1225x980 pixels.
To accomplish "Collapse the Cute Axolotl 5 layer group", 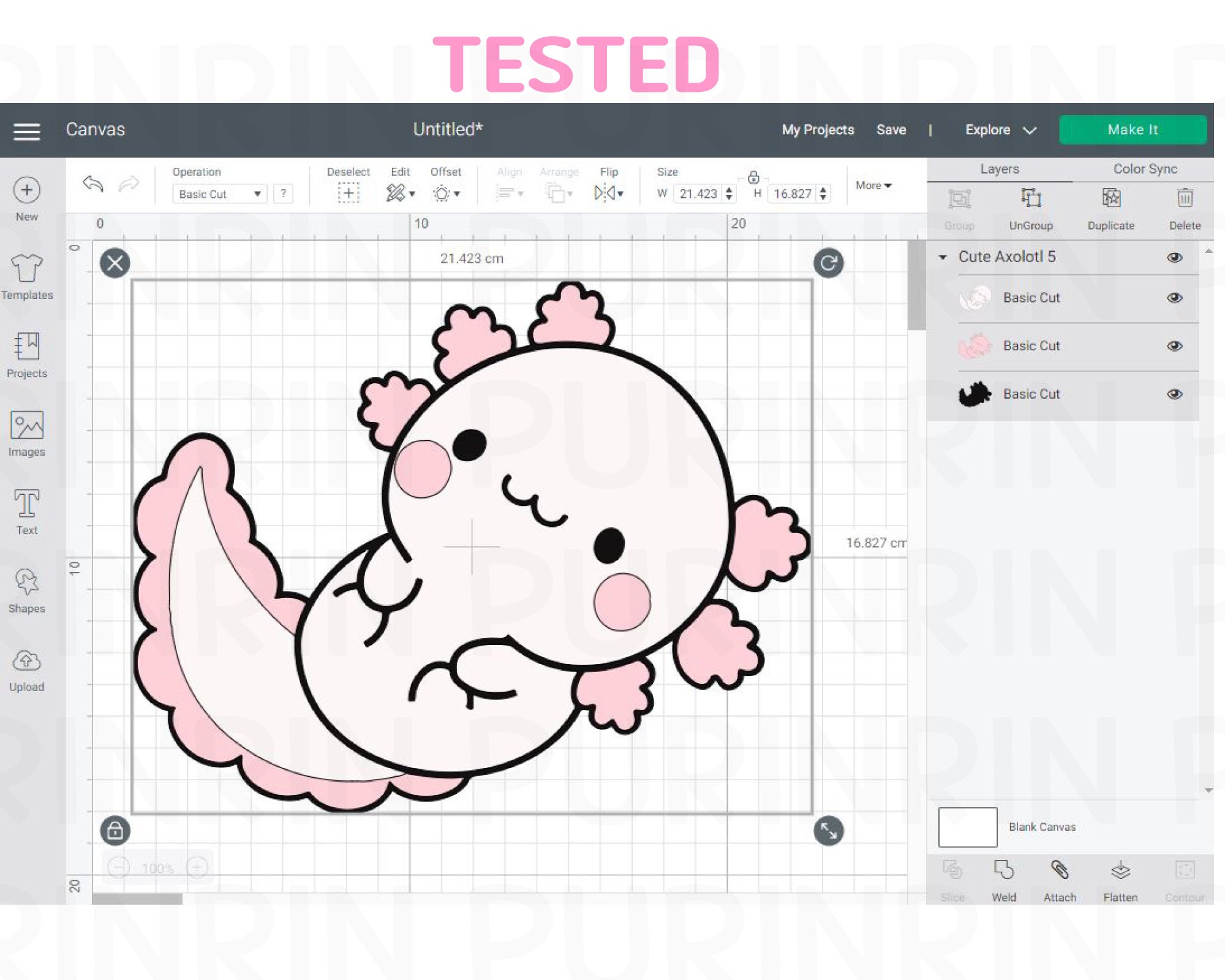I will pyautogui.click(x=942, y=257).
